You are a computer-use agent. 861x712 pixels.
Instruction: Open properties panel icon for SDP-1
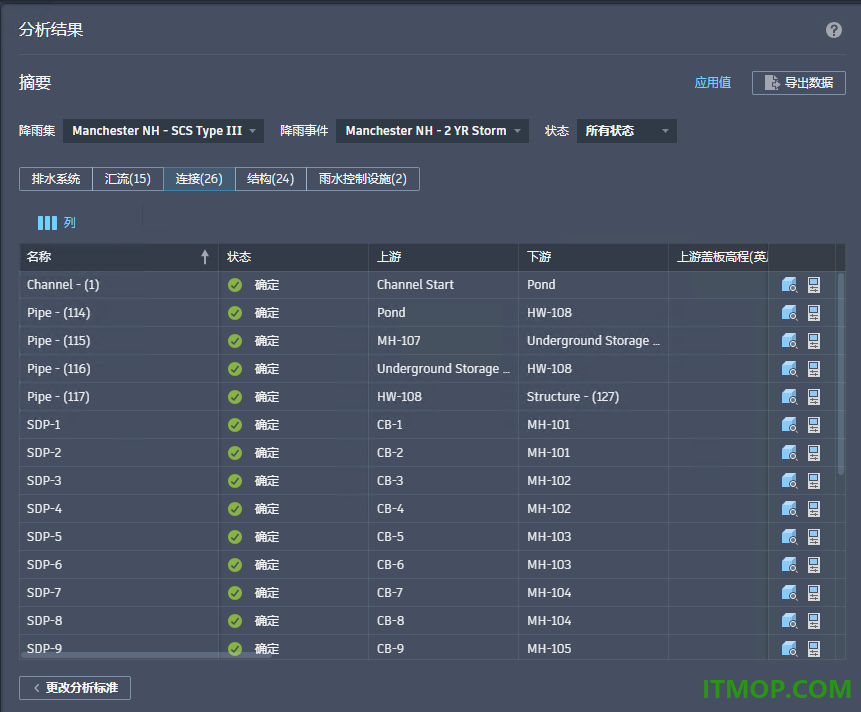(x=814, y=425)
